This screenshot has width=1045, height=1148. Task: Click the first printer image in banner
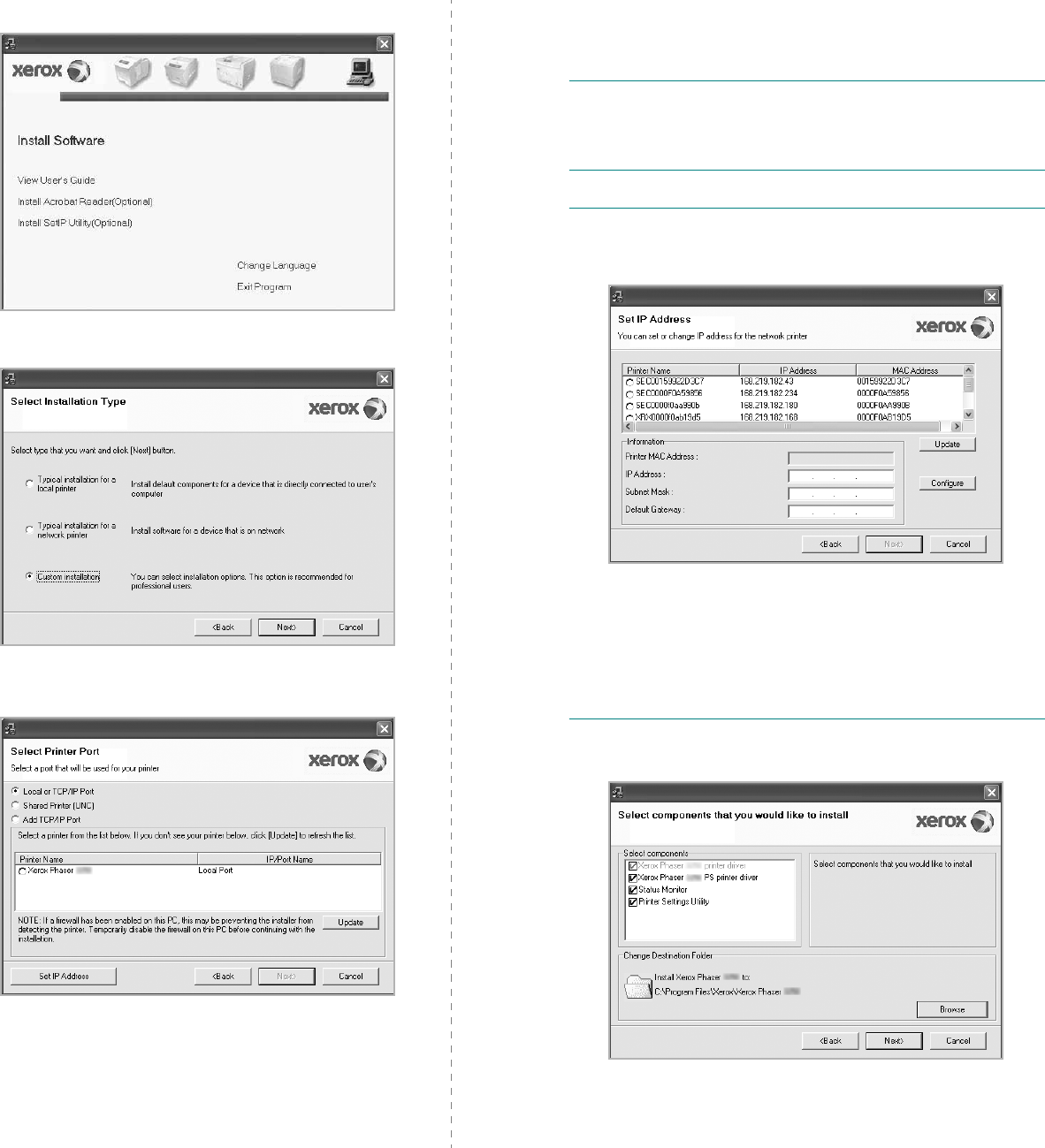pyautogui.click(x=132, y=72)
